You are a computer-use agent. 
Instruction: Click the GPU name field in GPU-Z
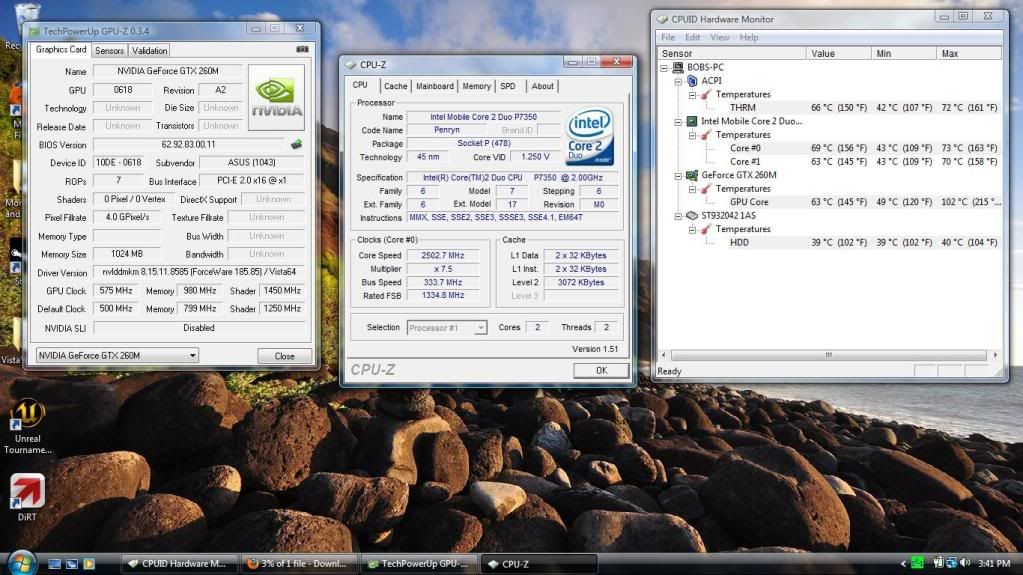pos(168,71)
